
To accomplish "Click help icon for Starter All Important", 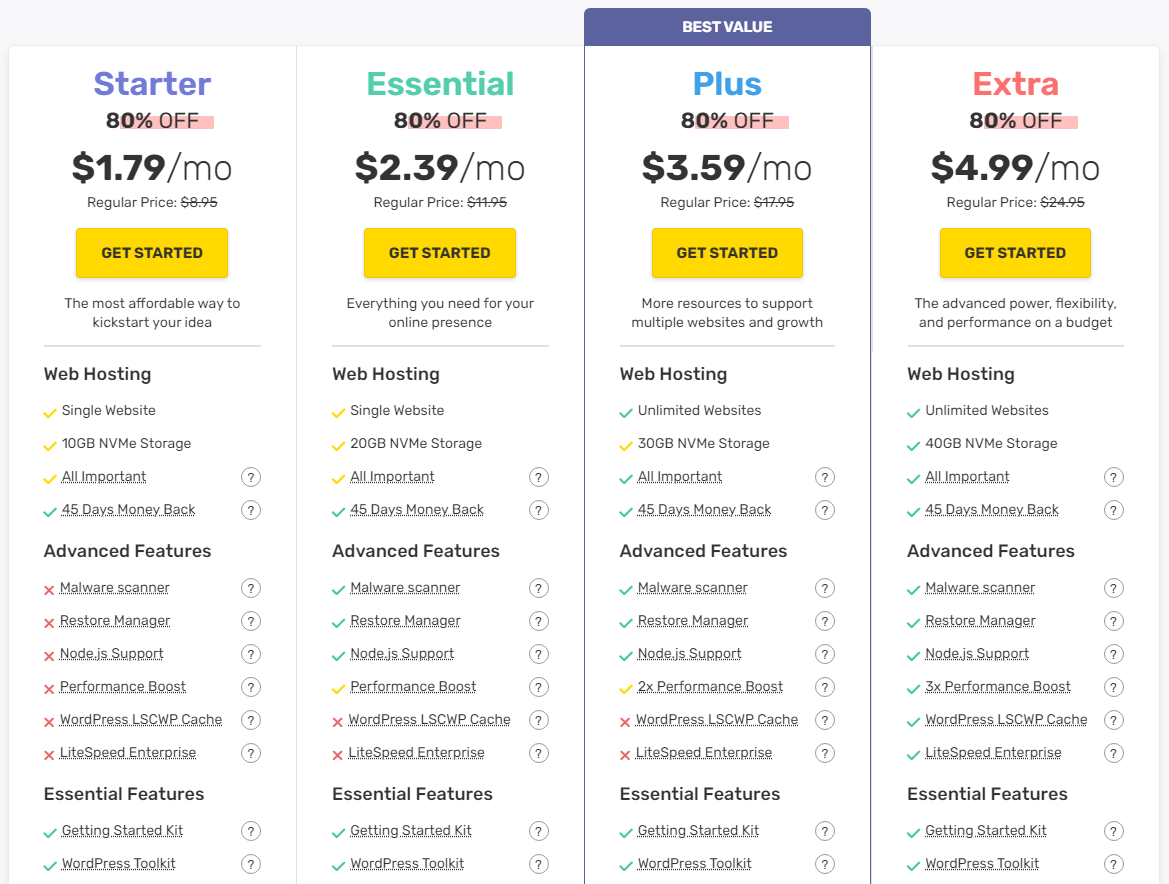I will pos(250,477).
